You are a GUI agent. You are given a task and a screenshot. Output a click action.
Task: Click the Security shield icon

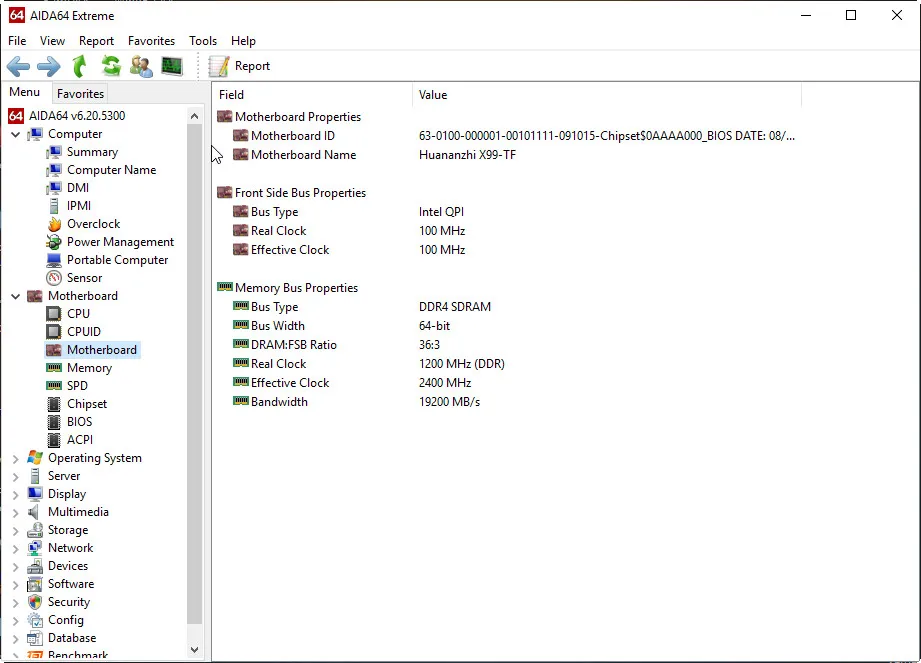35,602
